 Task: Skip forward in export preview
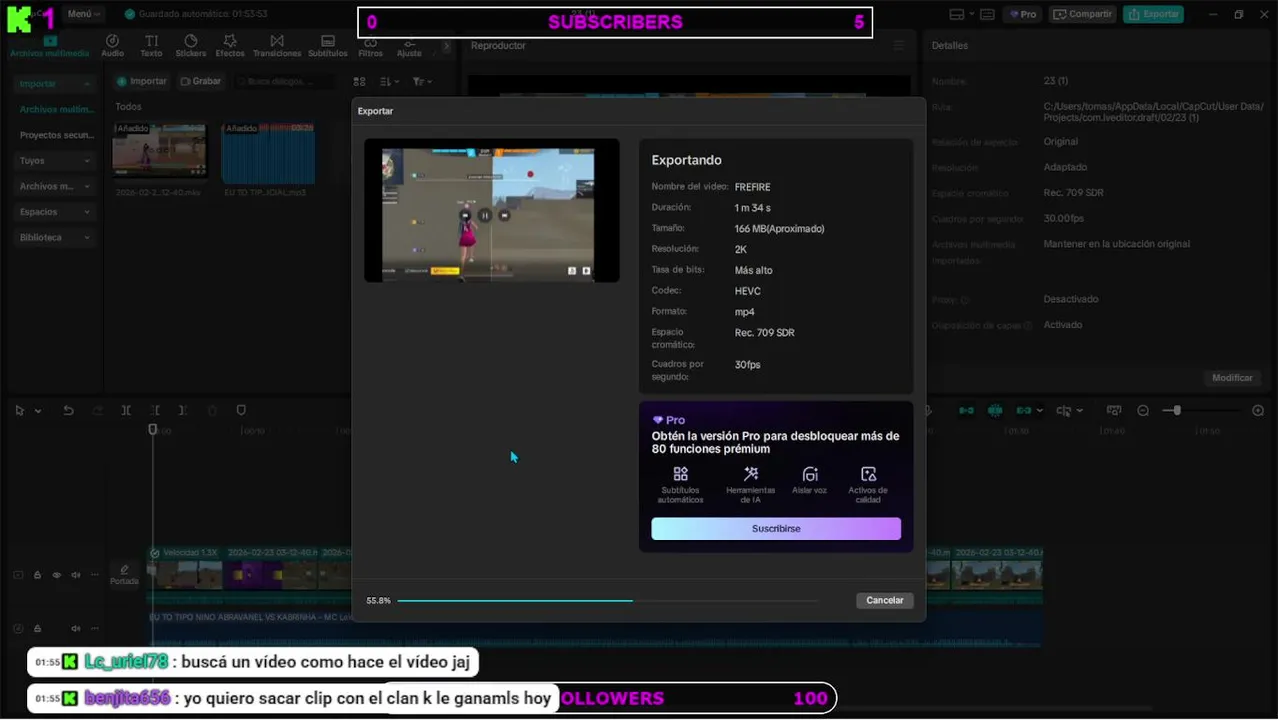504,215
